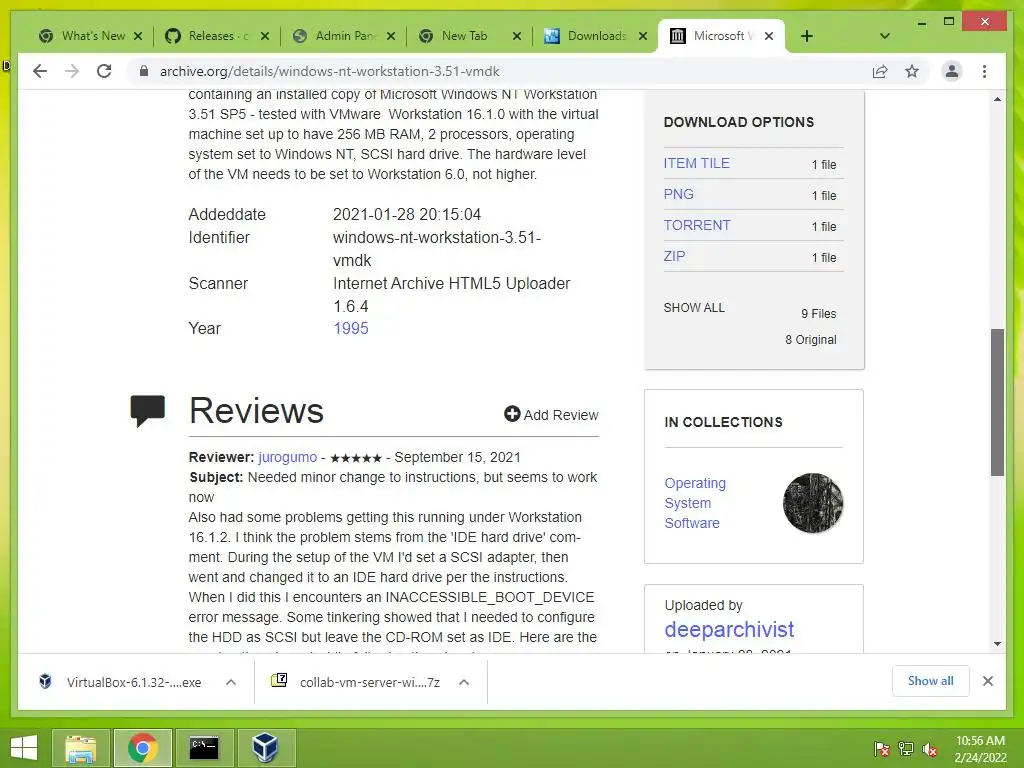Viewport: 1024px width, 768px height.
Task: Open the Windows Start menu
Action: coord(24,747)
